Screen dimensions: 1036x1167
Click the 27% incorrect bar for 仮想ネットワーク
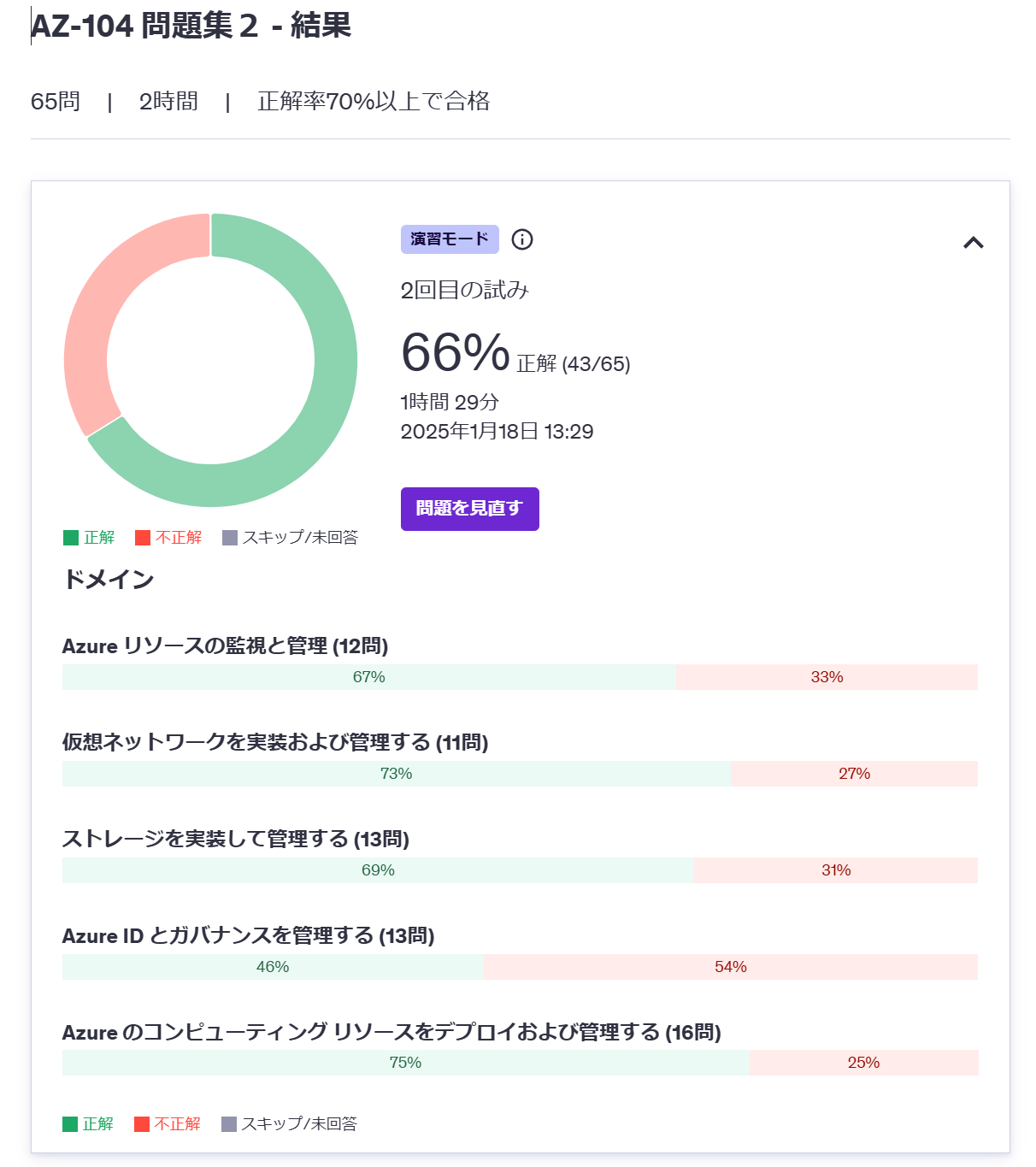click(854, 774)
